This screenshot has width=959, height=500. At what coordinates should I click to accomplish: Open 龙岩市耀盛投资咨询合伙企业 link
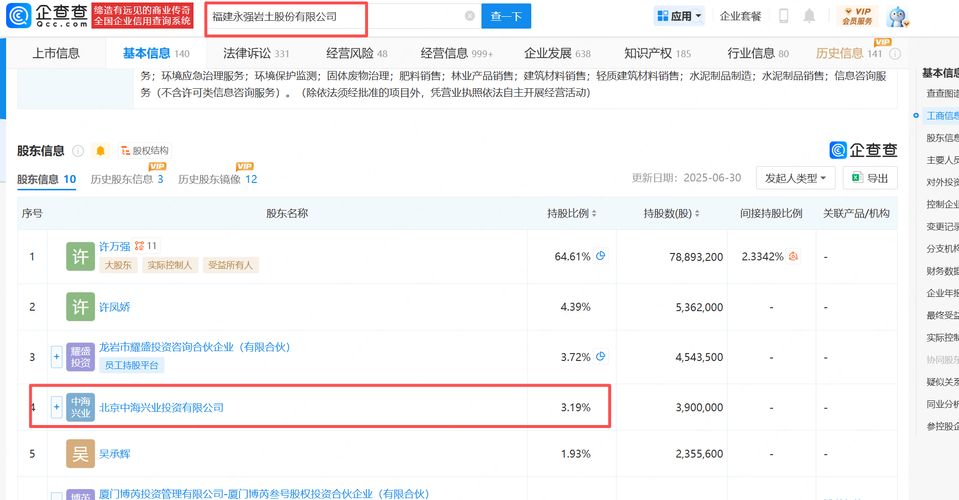coord(194,347)
